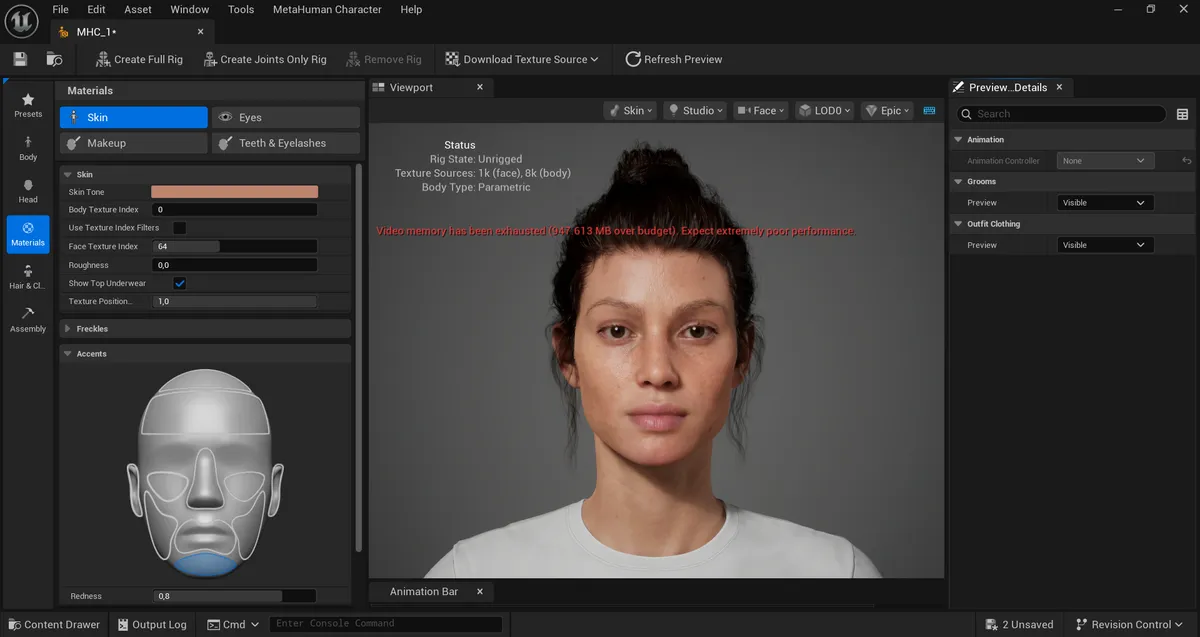
Task: Collapse the Grooms section in Details
Action: (958, 181)
